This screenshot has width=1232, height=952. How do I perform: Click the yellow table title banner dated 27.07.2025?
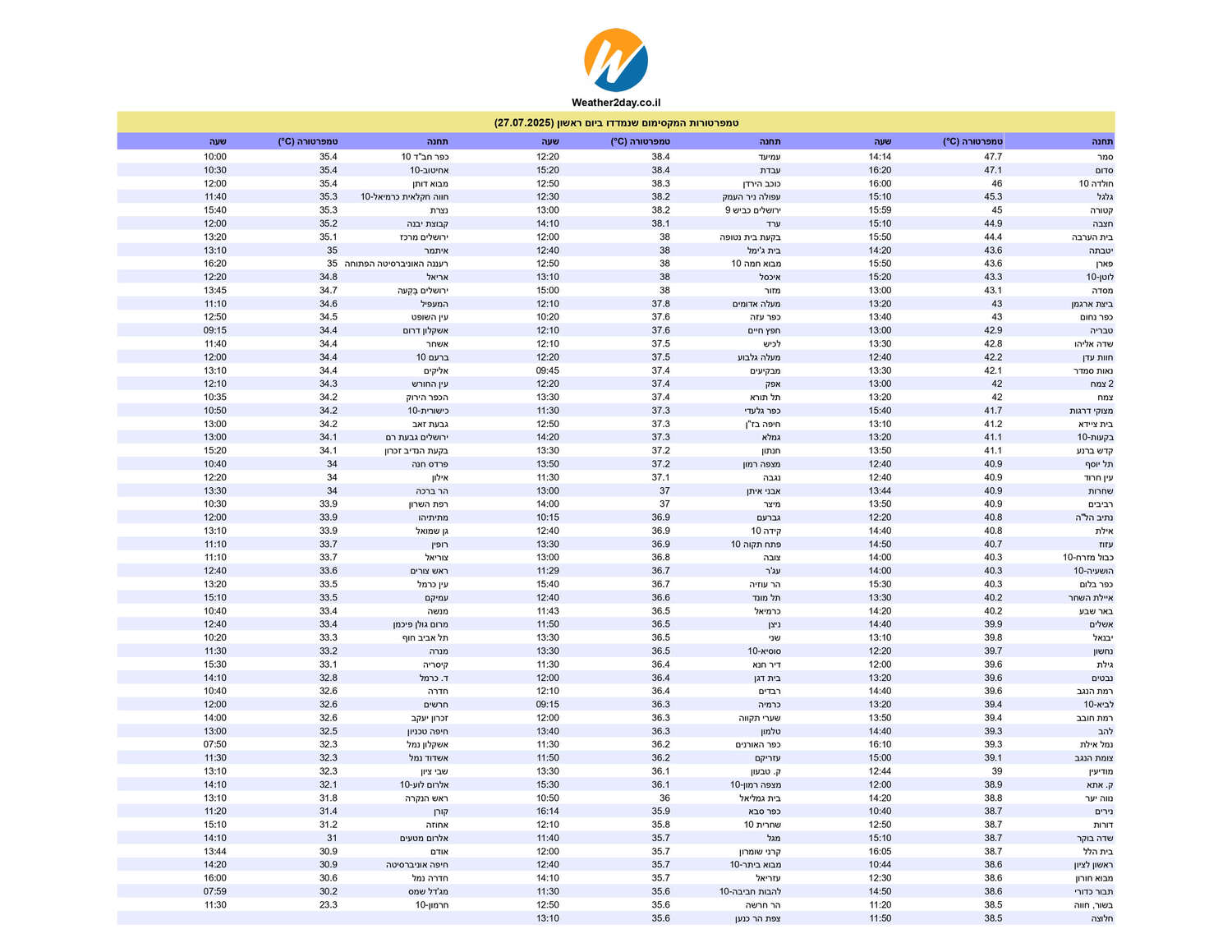[616, 122]
